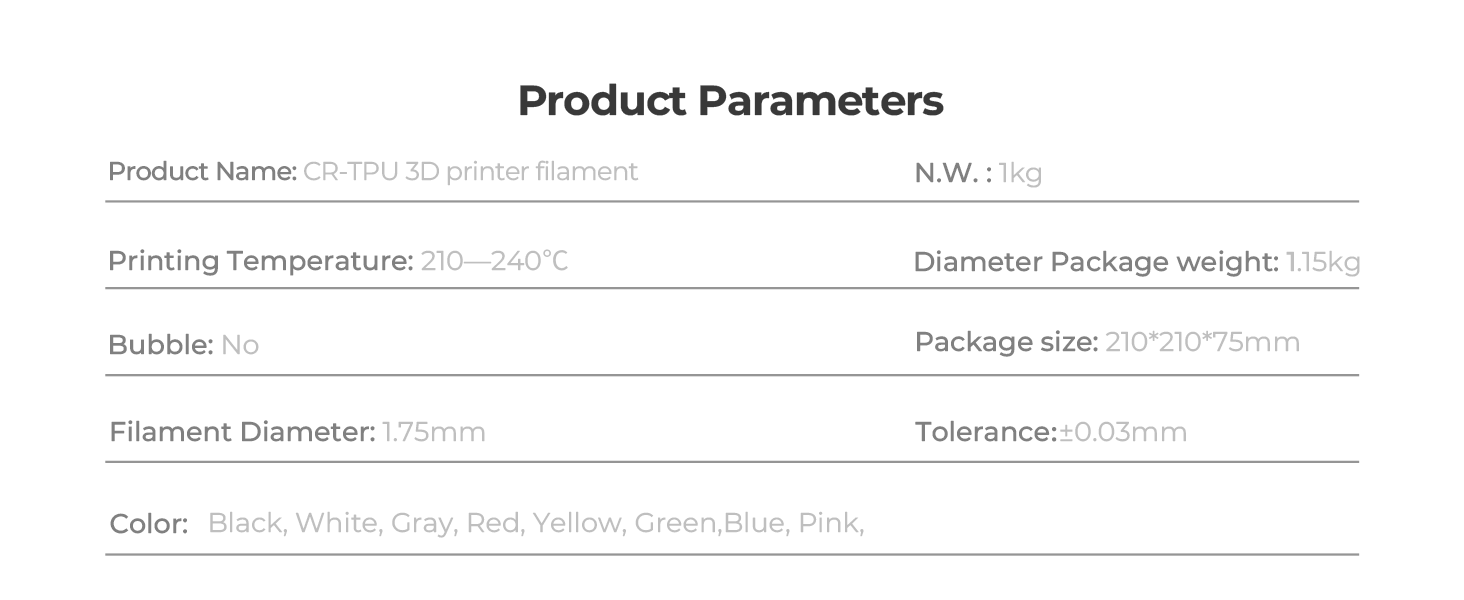Click the "CR-TPU 3D printer filament" value
The width and height of the screenshot is (1464, 600).
(x=470, y=172)
